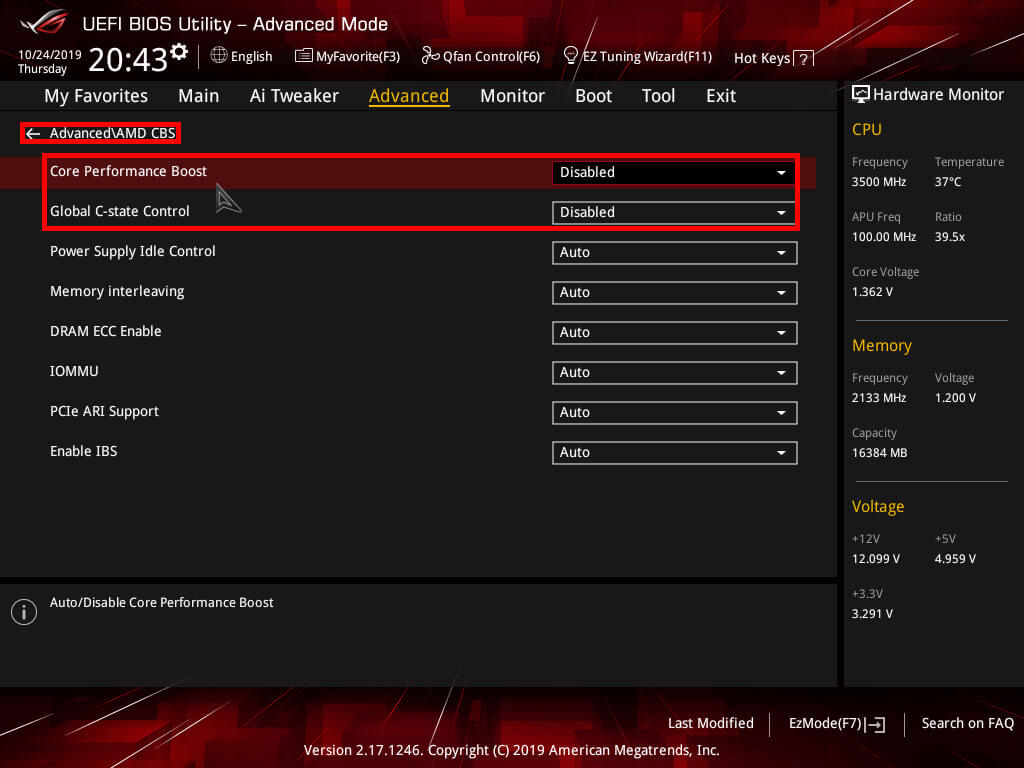
Task: Switch to the My Favorites tab
Action: [96, 96]
